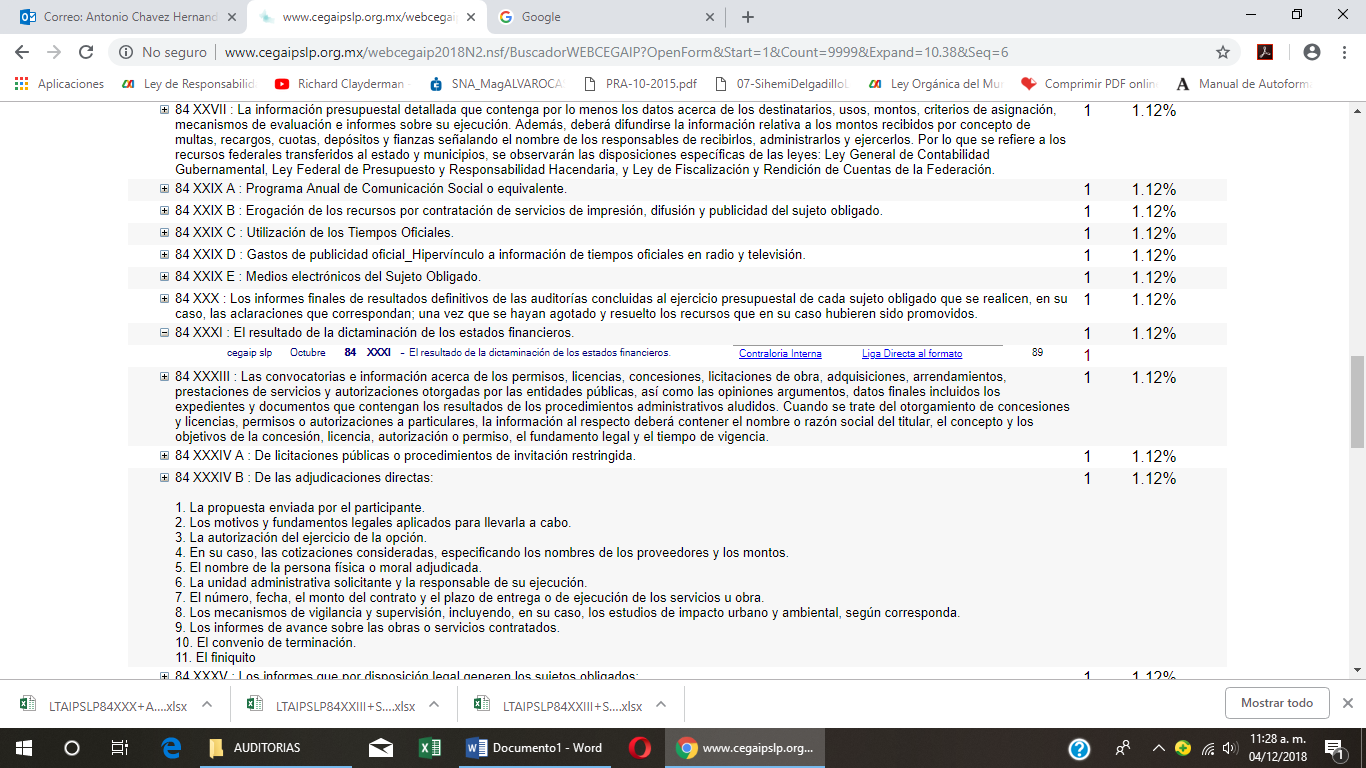
Task: Open the Apps shortcut in bookmarks bar
Action: (x=60, y=84)
